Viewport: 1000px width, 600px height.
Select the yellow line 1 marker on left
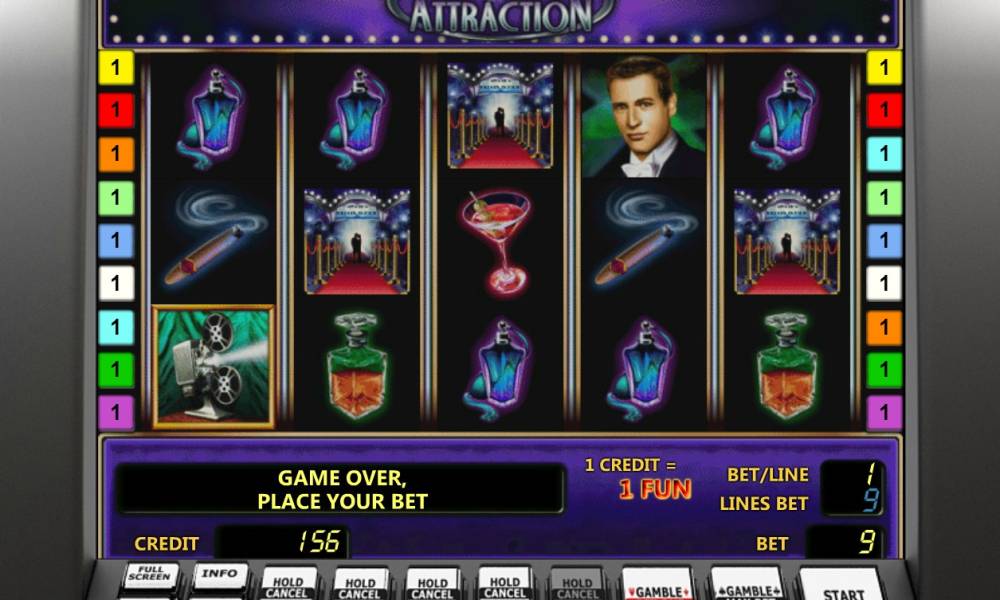click(x=116, y=68)
